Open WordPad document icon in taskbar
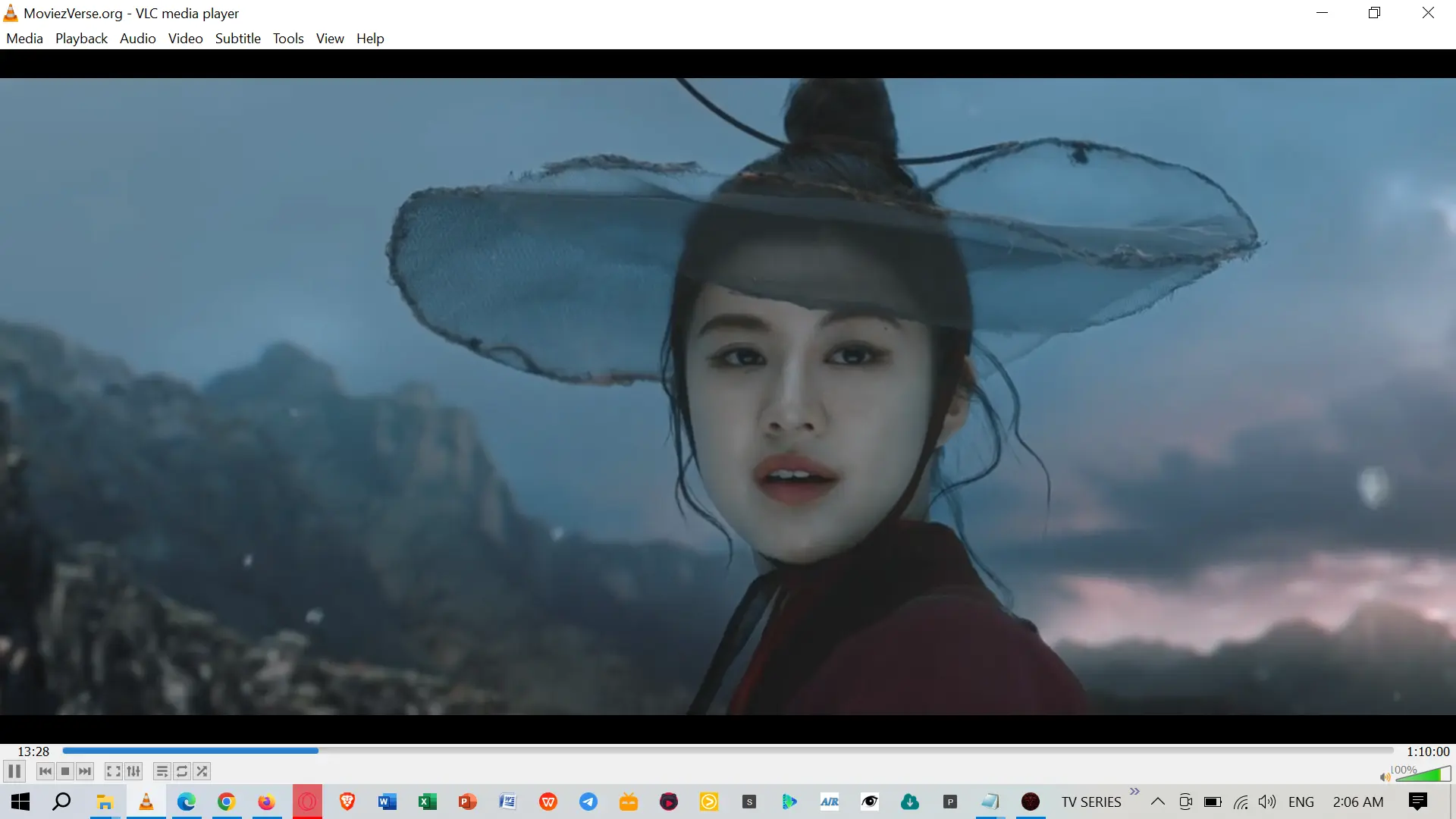Screen dimensions: 1456x819 (508, 802)
